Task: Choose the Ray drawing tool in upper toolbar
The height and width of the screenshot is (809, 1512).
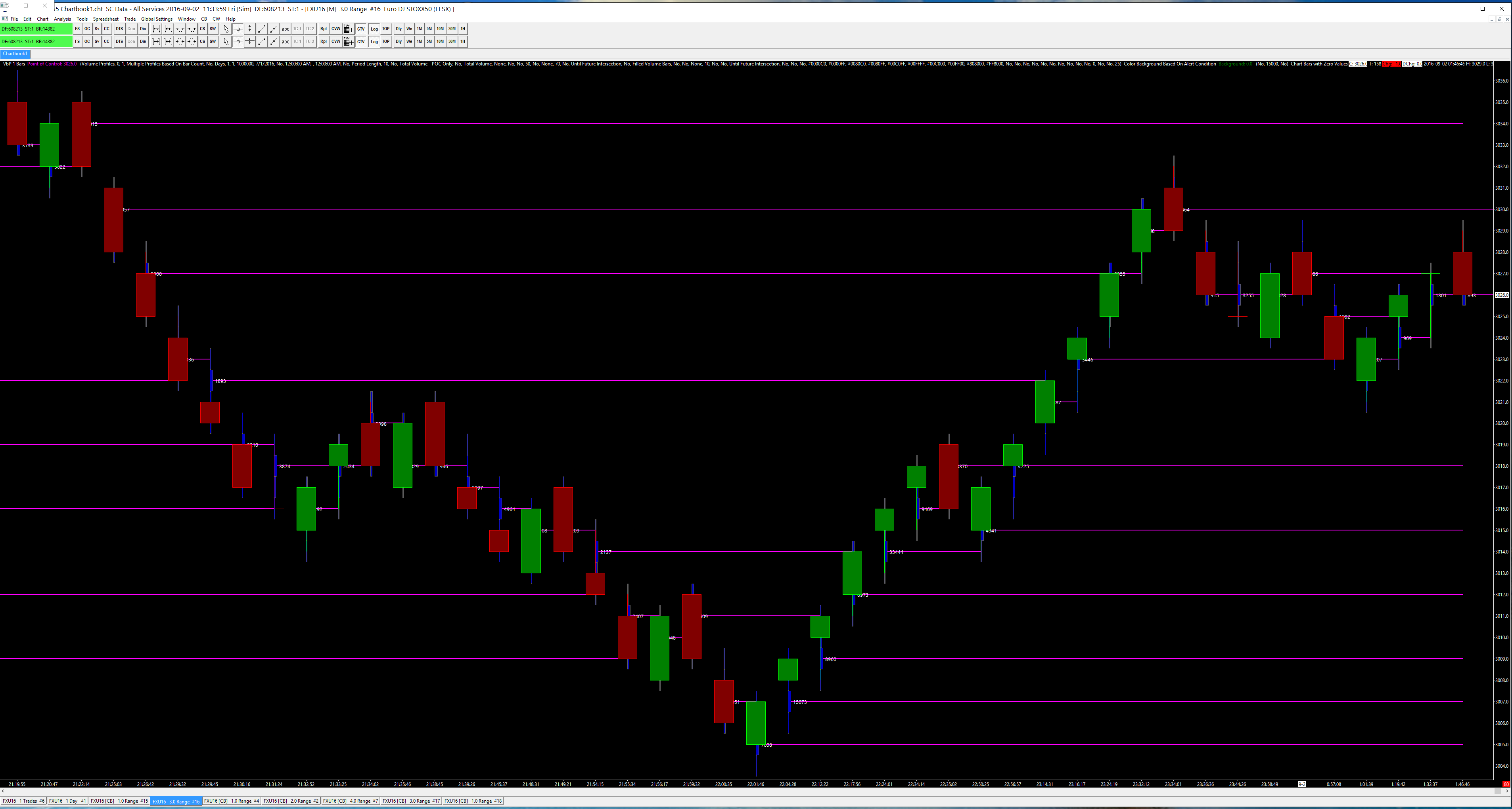Action: click(273, 29)
